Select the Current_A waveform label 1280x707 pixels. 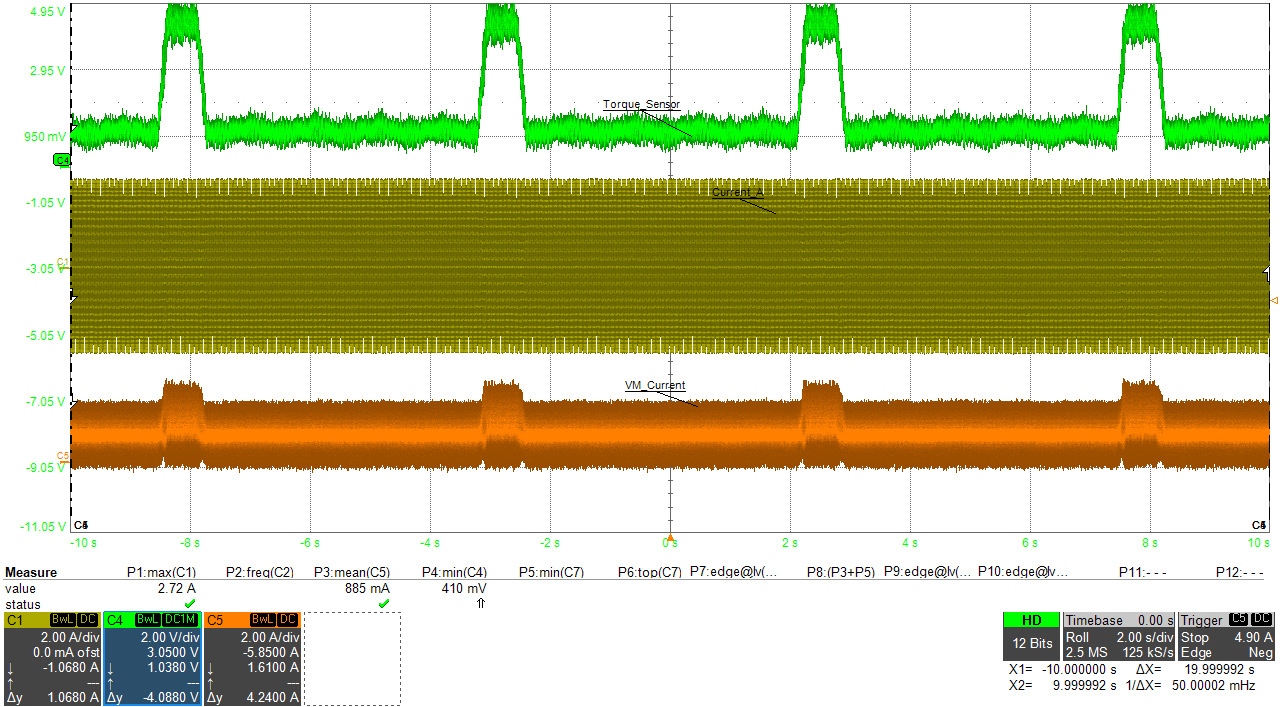[737, 192]
